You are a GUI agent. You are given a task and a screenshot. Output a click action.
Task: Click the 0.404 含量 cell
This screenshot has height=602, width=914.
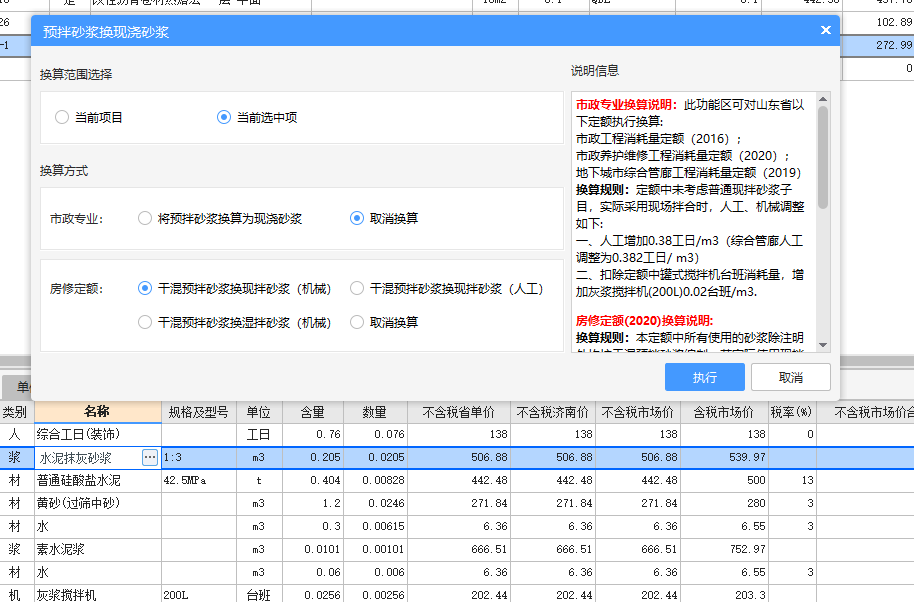point(313,481)
